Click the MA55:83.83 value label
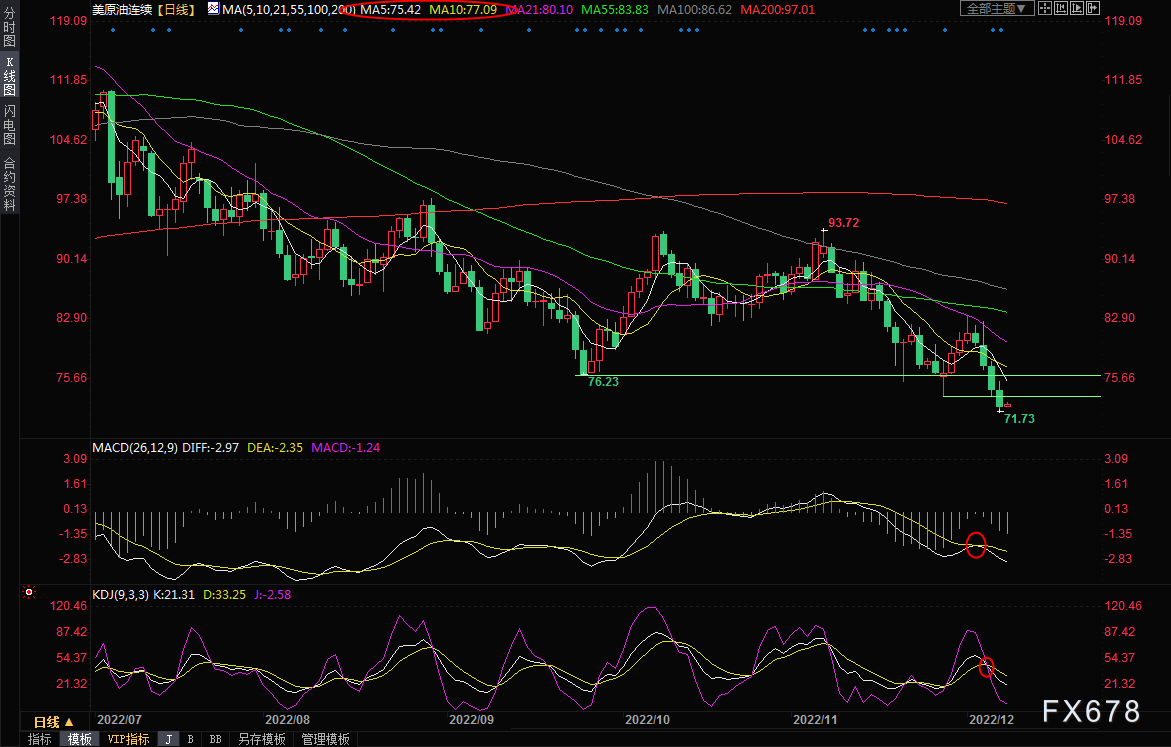Screen dimensions: 1171x747 coord(615,10)
